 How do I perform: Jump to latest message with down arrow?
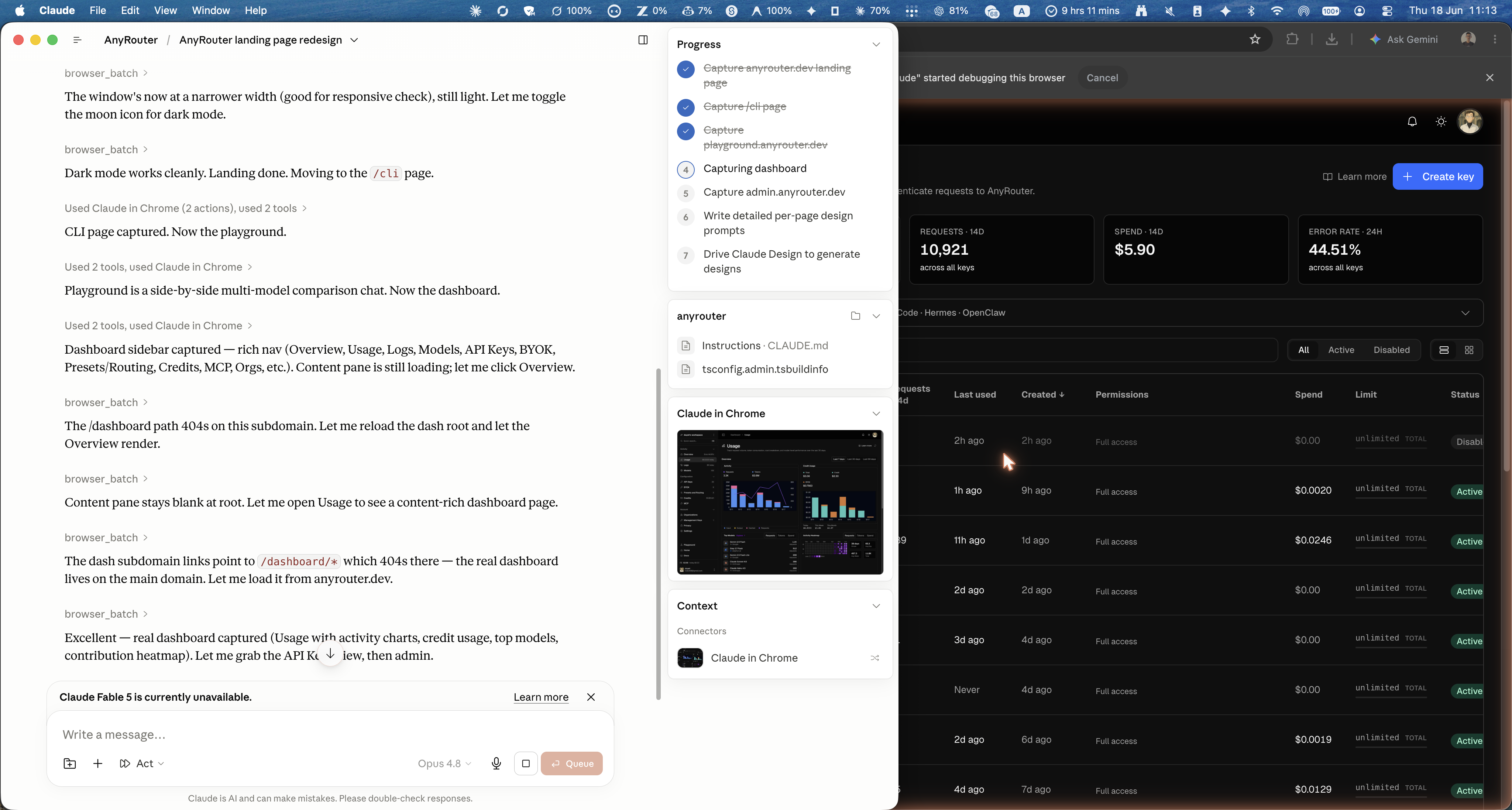click(x=330, y=653)
